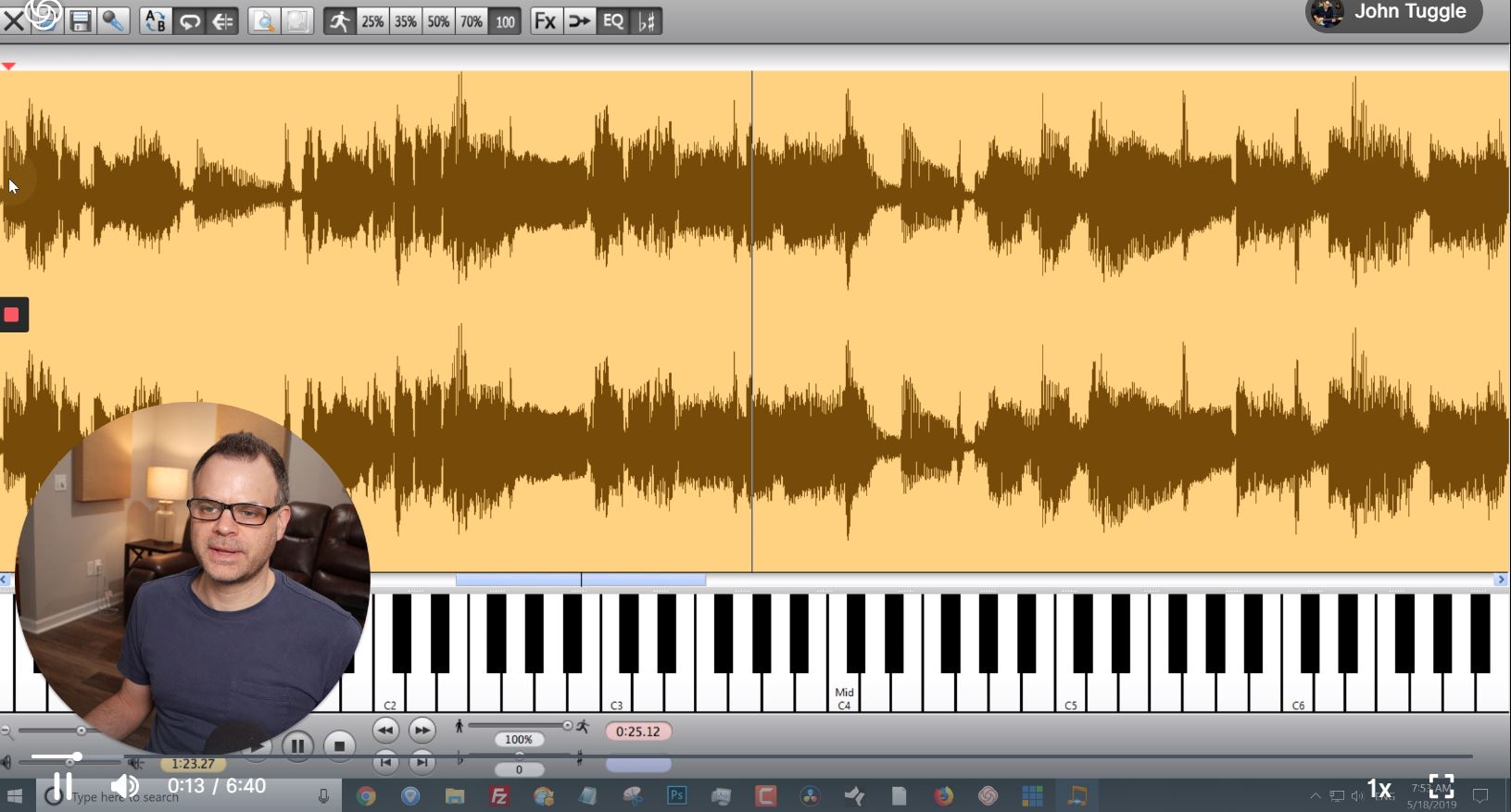Click the waveform scrollbar left arrow

[5, 580]
